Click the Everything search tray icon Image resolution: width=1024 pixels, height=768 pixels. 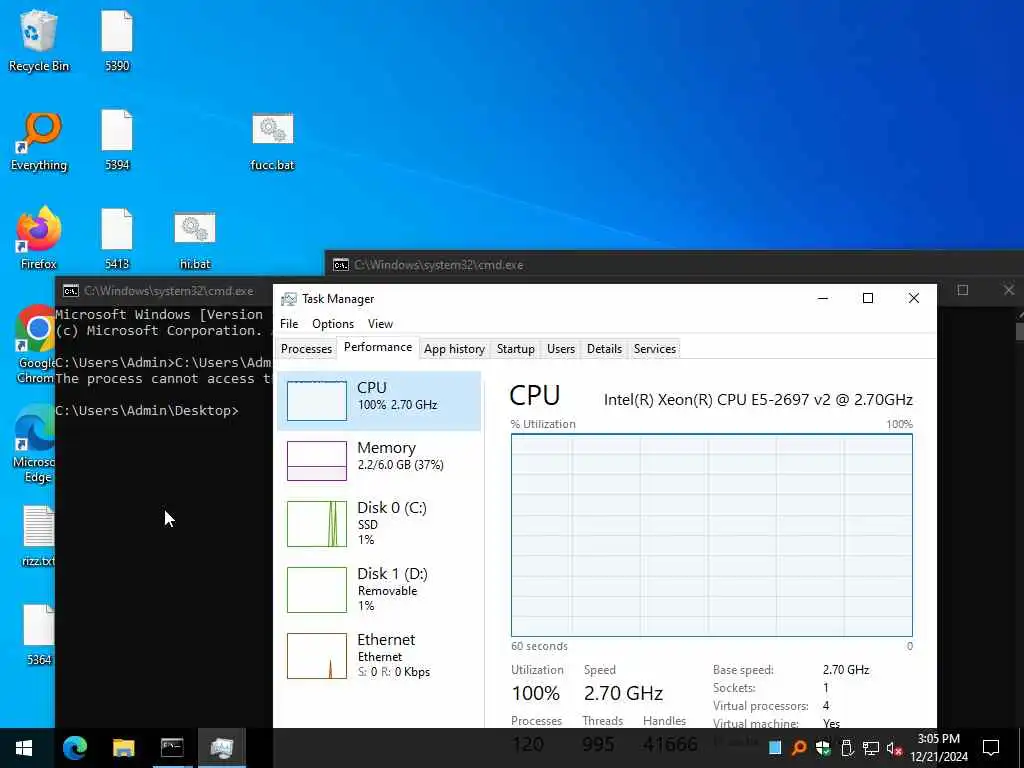(x=799, y=748)
